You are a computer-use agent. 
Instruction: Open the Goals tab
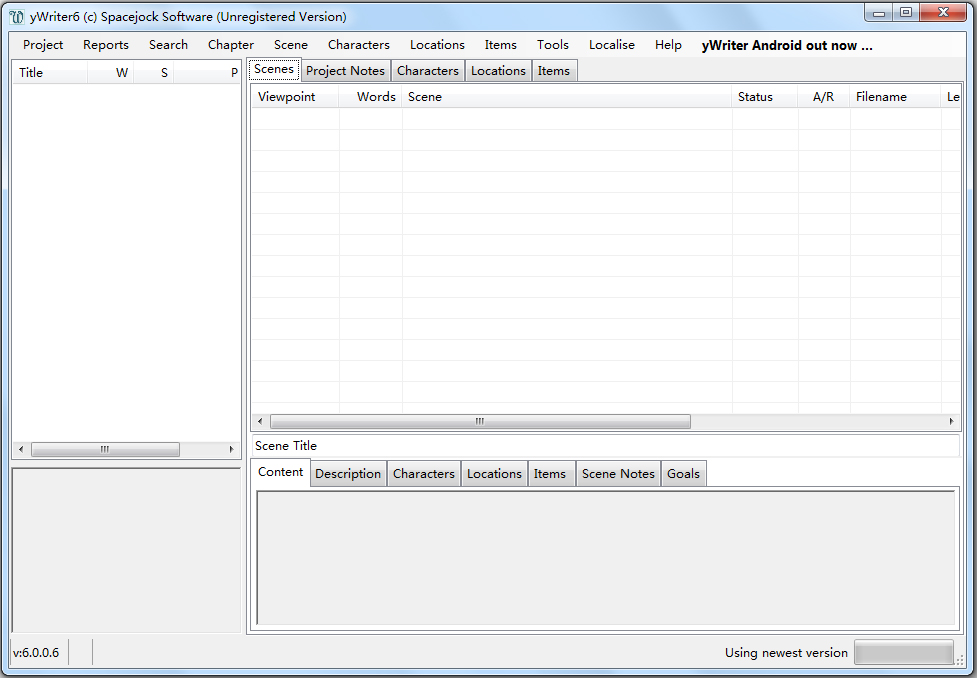(x=683, y=473)
